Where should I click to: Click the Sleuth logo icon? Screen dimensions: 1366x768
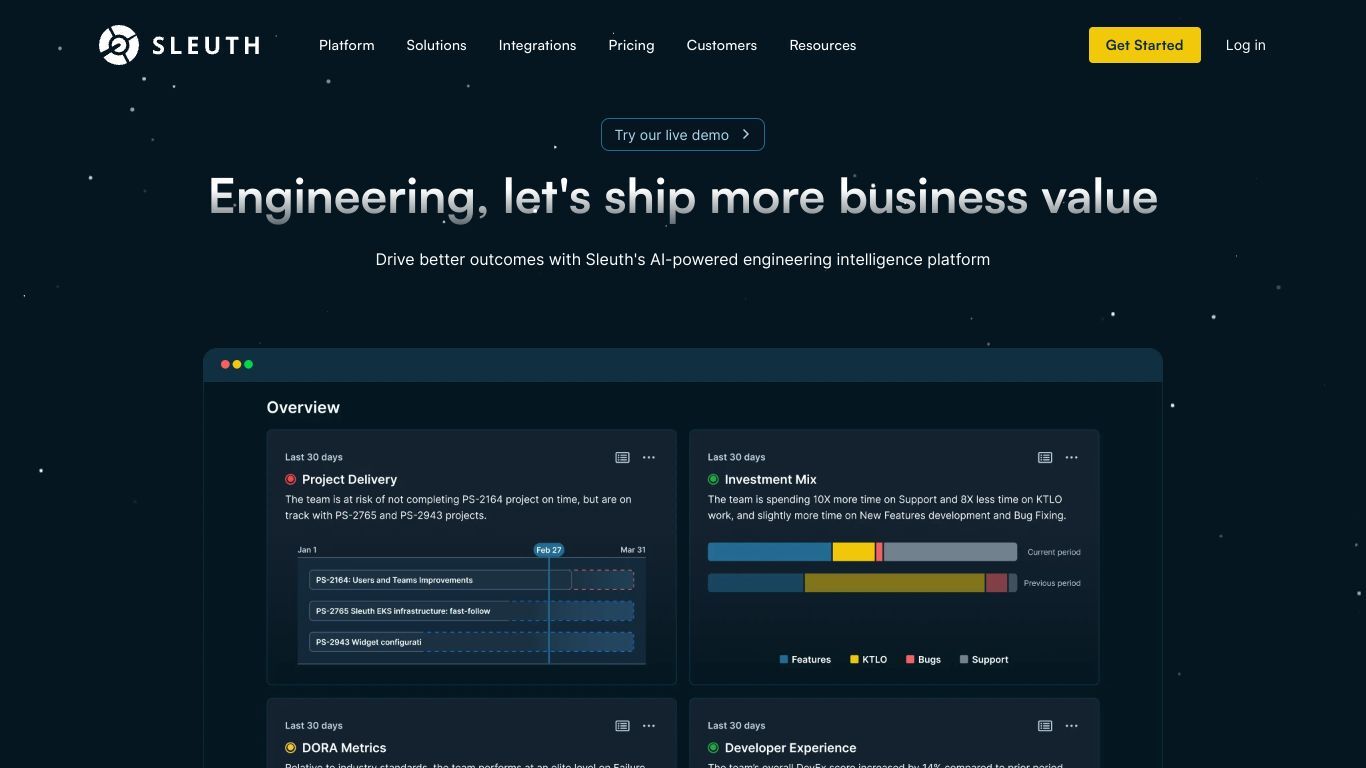(x=119, y=45)
